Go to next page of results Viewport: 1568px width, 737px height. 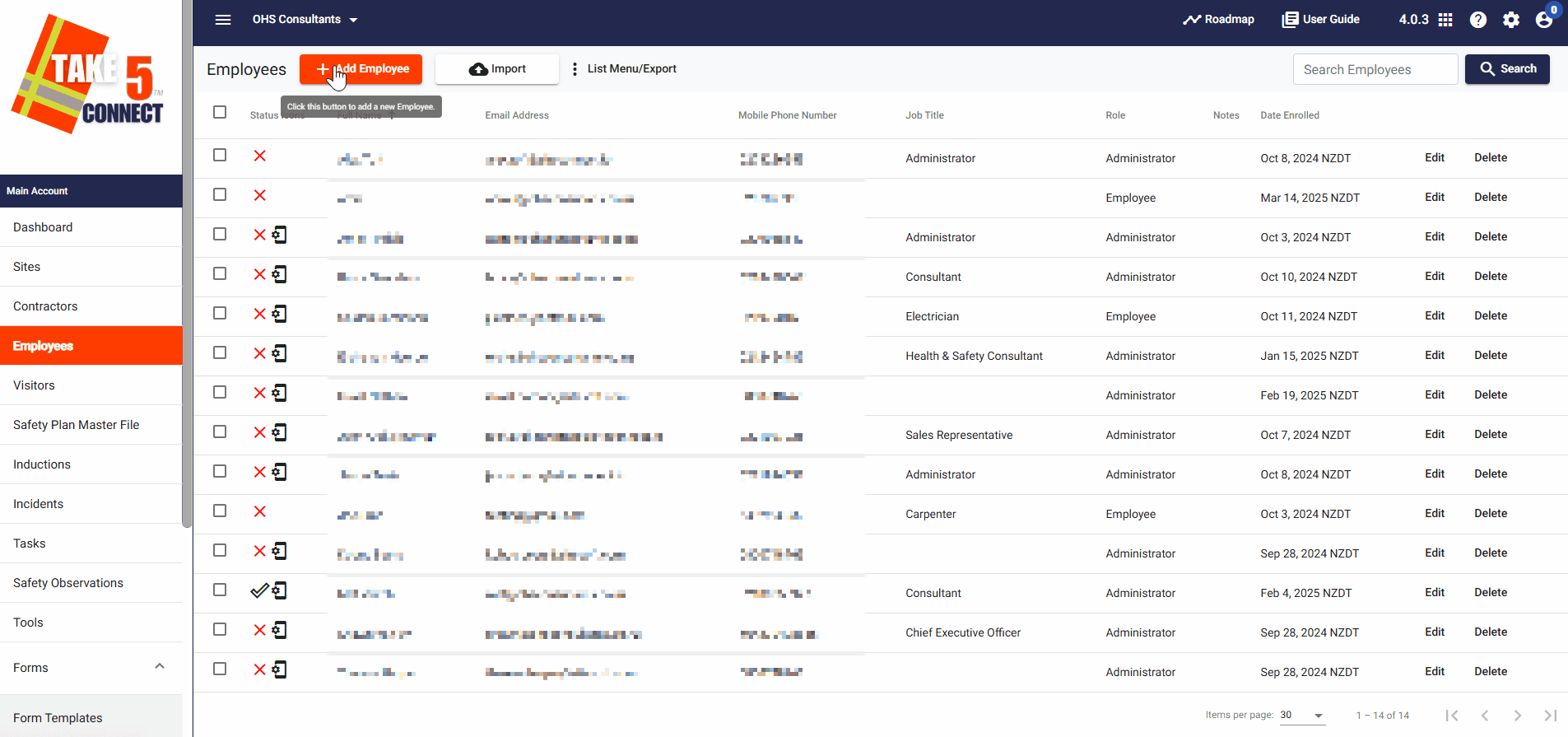(1518, 716)
